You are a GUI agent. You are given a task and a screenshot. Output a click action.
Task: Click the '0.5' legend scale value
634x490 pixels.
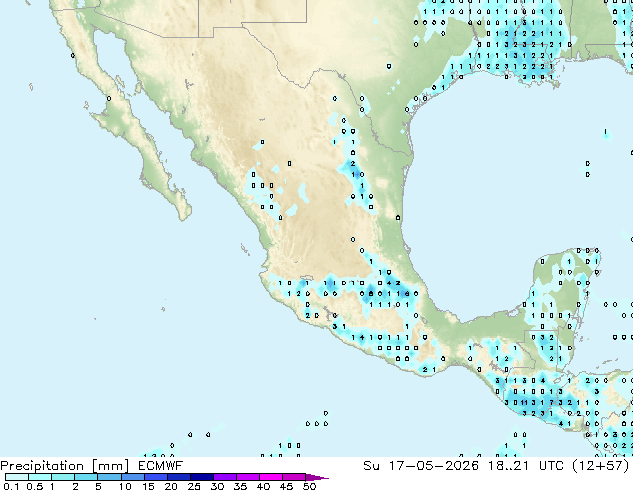pyautogui.click(x=35, y=486)
